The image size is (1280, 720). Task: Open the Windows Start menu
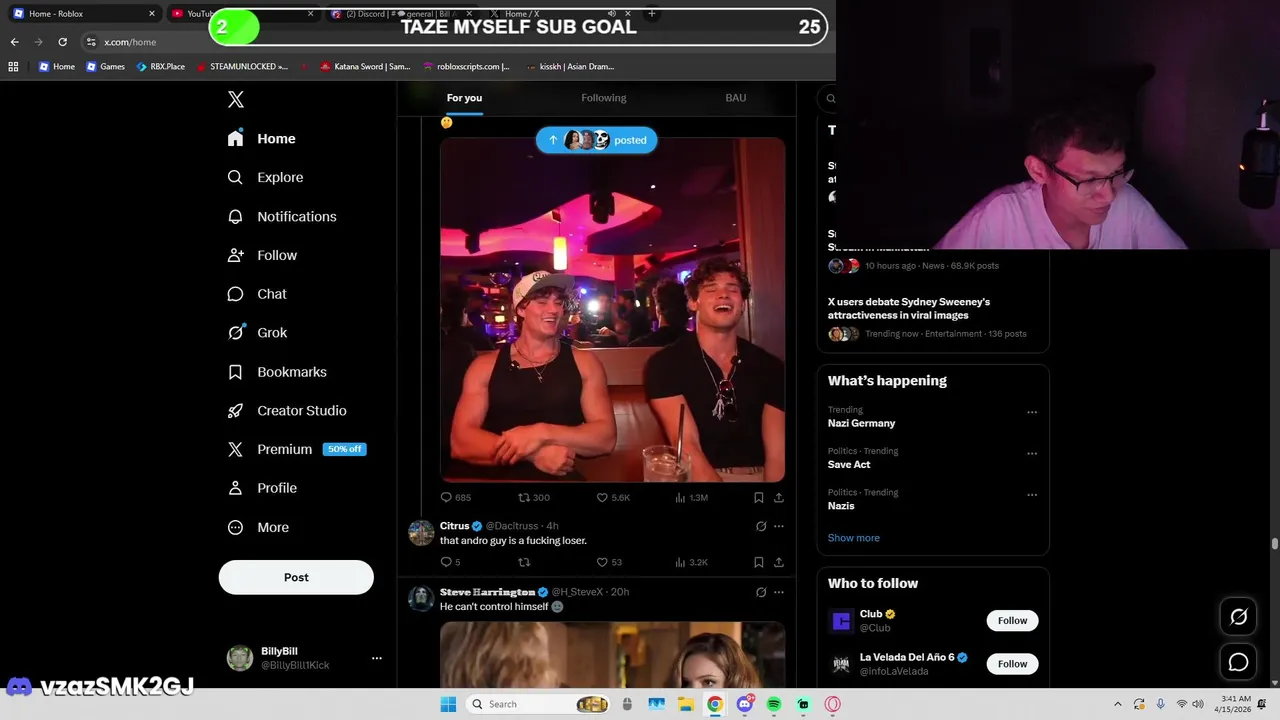pyautogui.click(x=448, y=704)
